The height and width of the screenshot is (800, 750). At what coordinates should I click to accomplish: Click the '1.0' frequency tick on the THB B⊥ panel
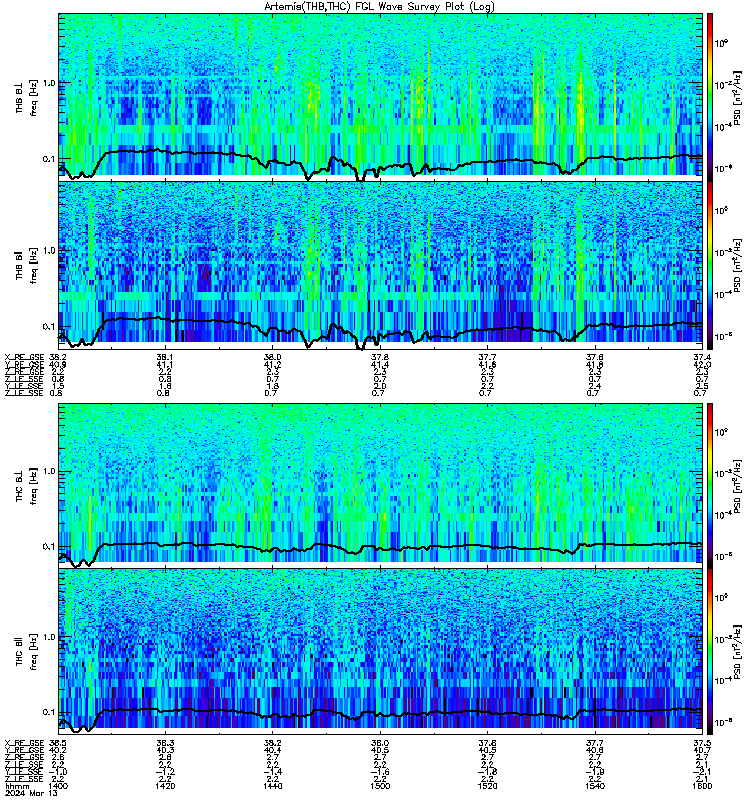click(49, 83)
